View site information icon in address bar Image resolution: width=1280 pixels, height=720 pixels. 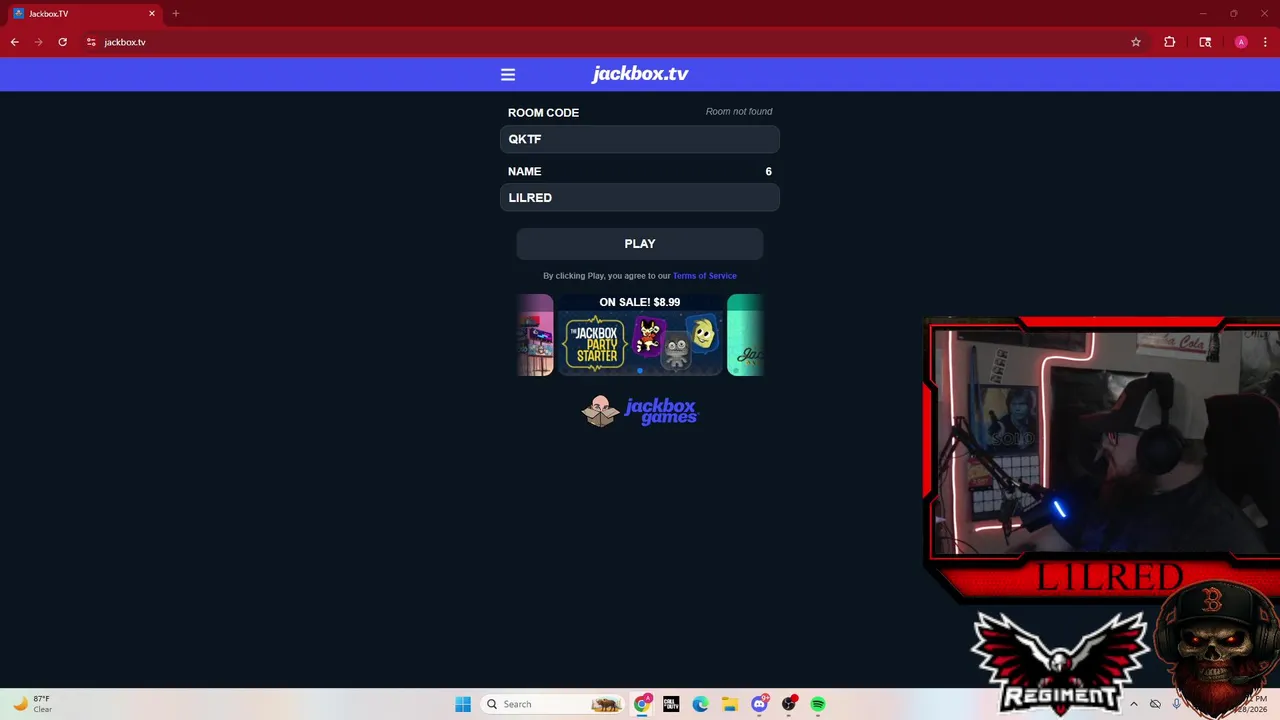coord(91,42)
